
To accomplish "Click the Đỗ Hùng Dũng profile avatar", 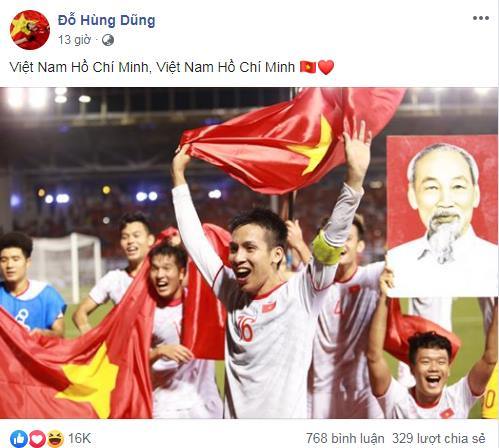I will (x=30, y=30).
